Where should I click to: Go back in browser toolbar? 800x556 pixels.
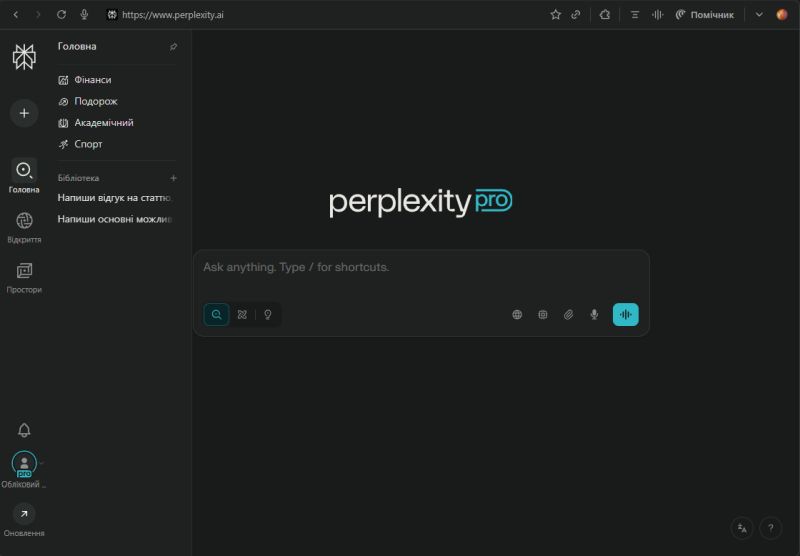point(16,15)
